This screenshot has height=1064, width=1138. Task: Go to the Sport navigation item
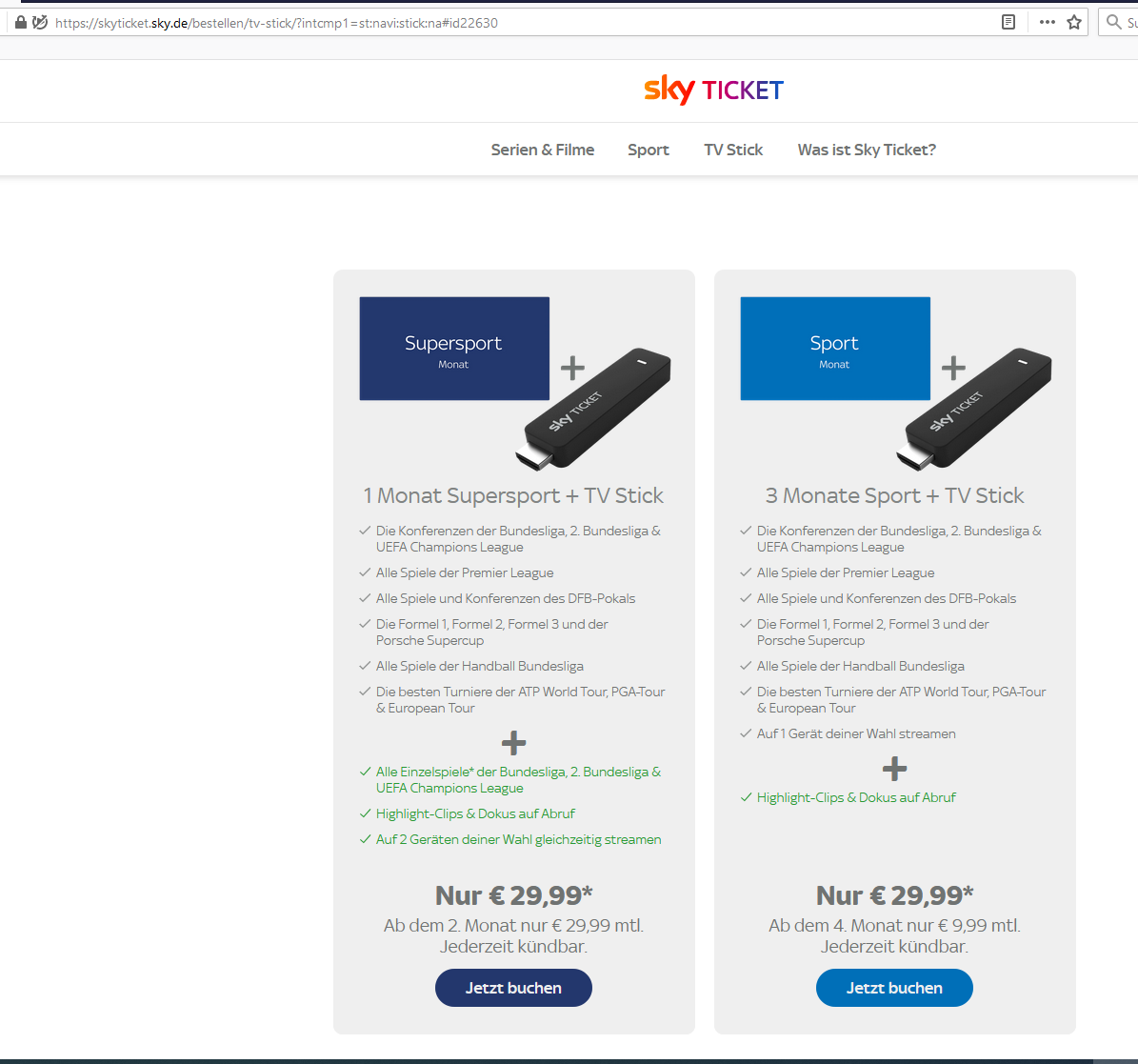(648, 150)
